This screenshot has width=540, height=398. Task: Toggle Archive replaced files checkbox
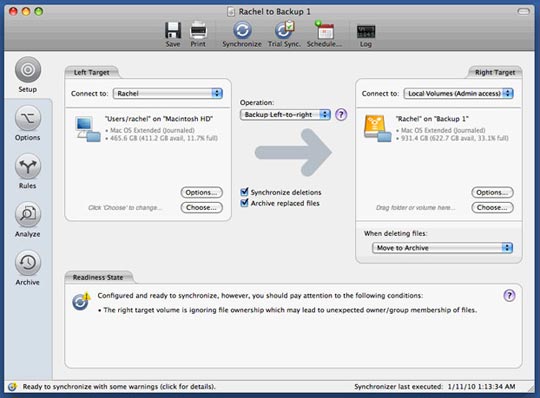pos(244,203)
